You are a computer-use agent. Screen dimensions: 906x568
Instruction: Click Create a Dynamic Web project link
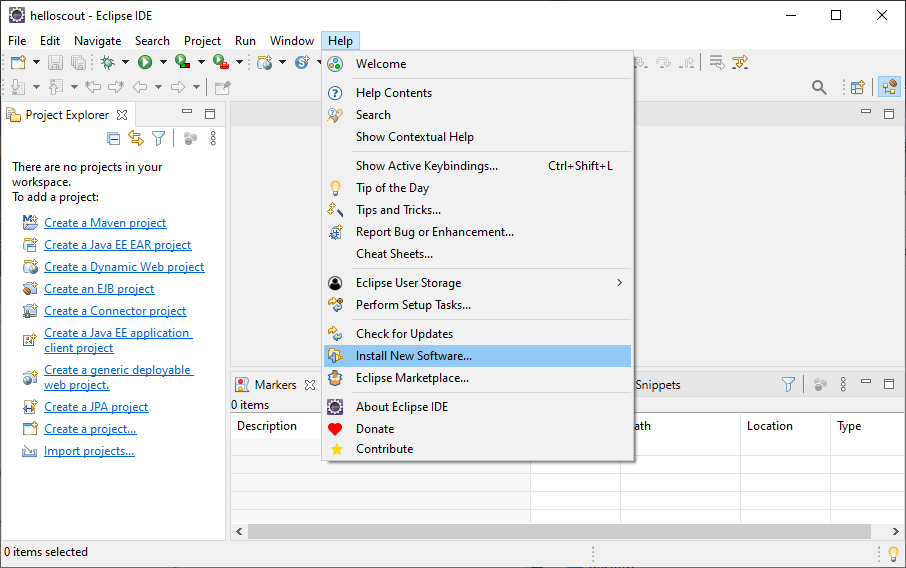point(124,267)
